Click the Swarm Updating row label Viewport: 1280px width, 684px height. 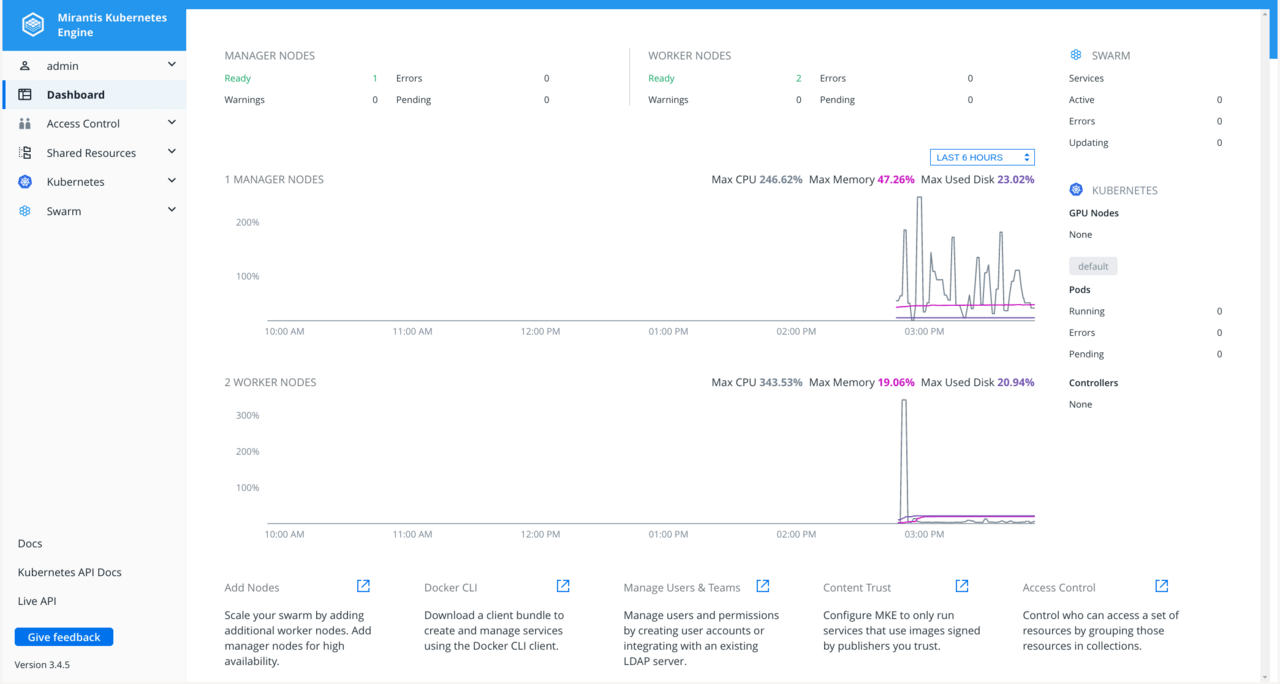(x=1088, y=143)
